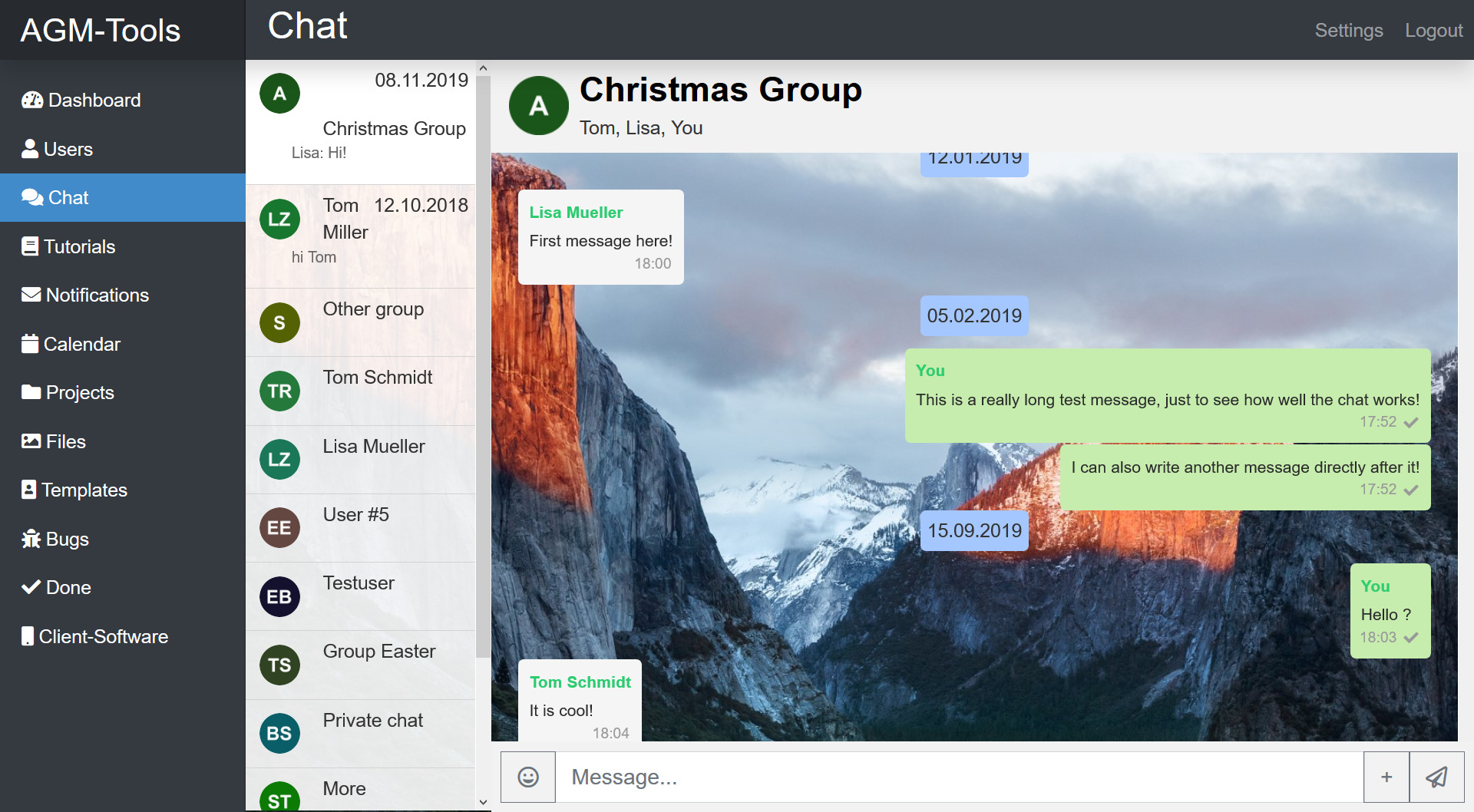The height and width of the screenshot is (812, 1474).
Task: Open the Files menu entry
Action: click(123, 441)
